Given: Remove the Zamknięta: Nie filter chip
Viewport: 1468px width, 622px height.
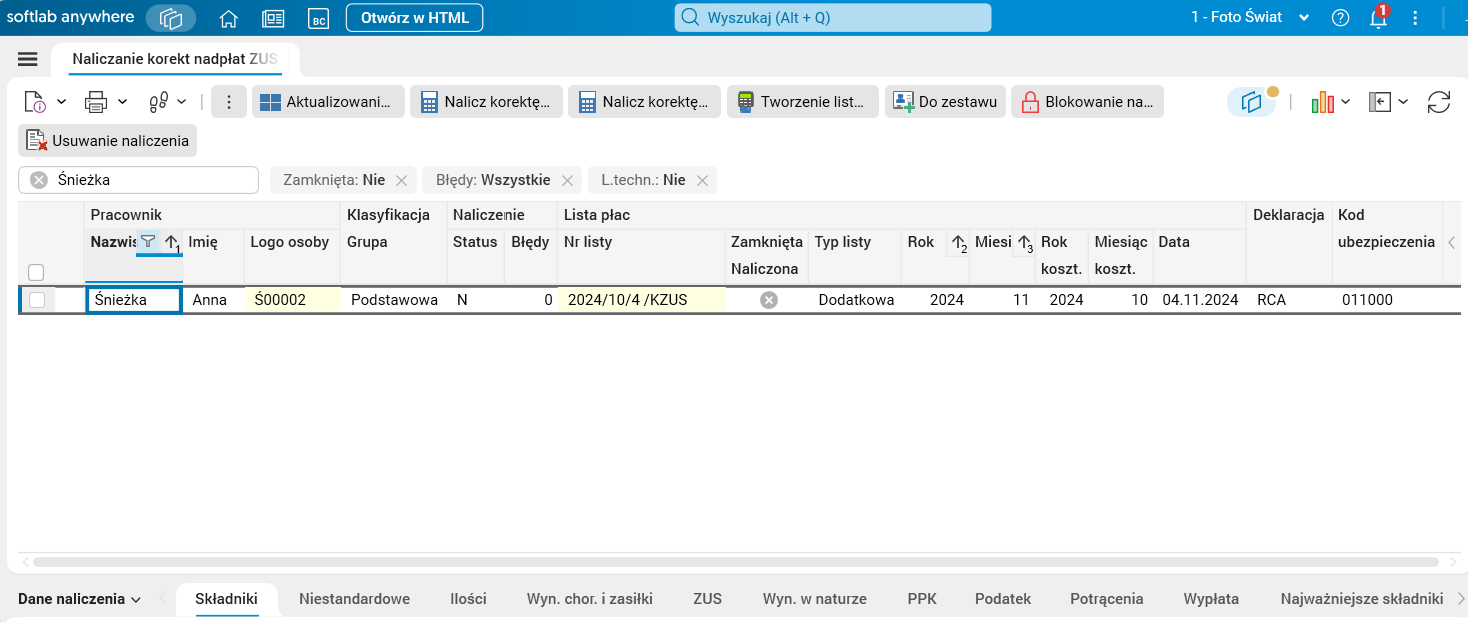Looking at the screenshot, I should coord(401,180).
